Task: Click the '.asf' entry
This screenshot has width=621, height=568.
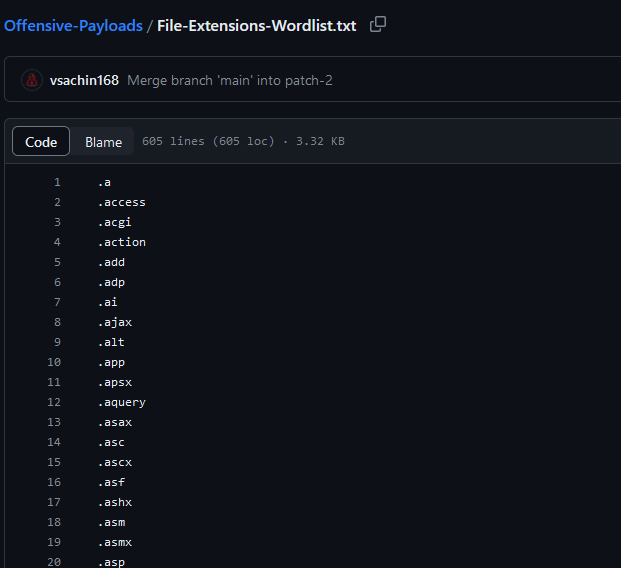Action: click(111, 482)
